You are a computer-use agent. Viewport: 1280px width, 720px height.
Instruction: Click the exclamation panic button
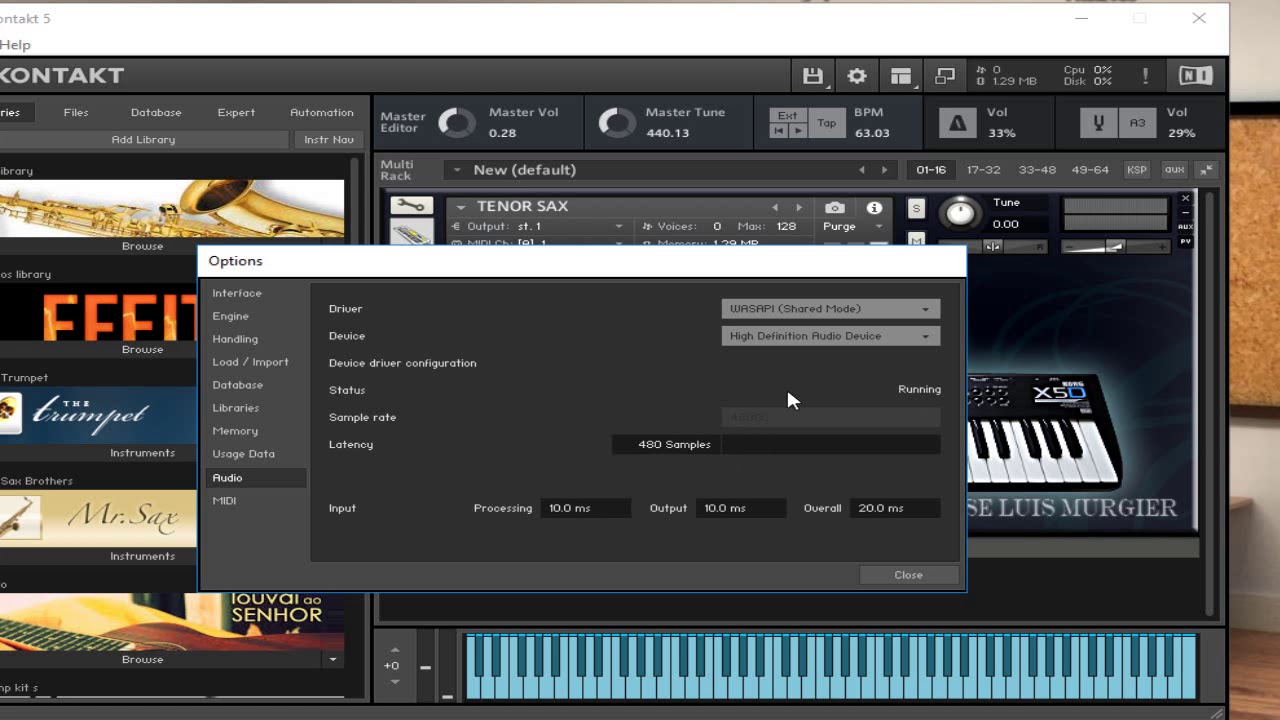coord(1145,76)
